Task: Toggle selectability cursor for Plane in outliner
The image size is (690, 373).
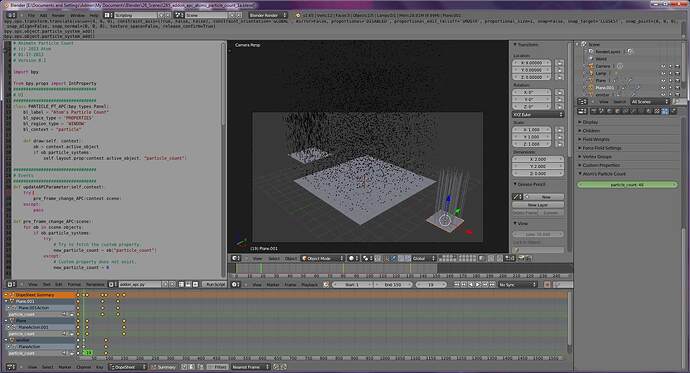Action: pos(670,80)
